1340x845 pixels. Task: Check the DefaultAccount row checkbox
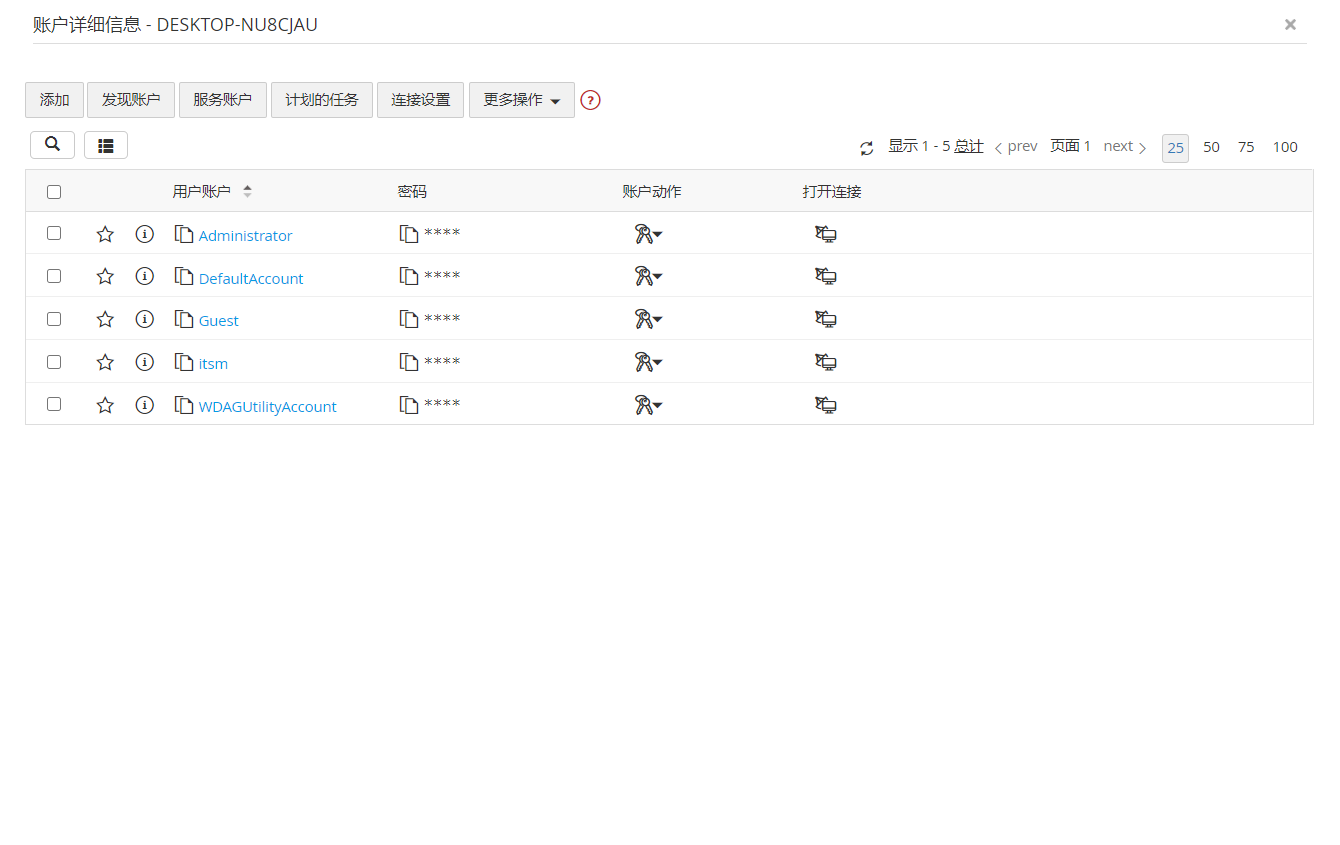[54, 276]
